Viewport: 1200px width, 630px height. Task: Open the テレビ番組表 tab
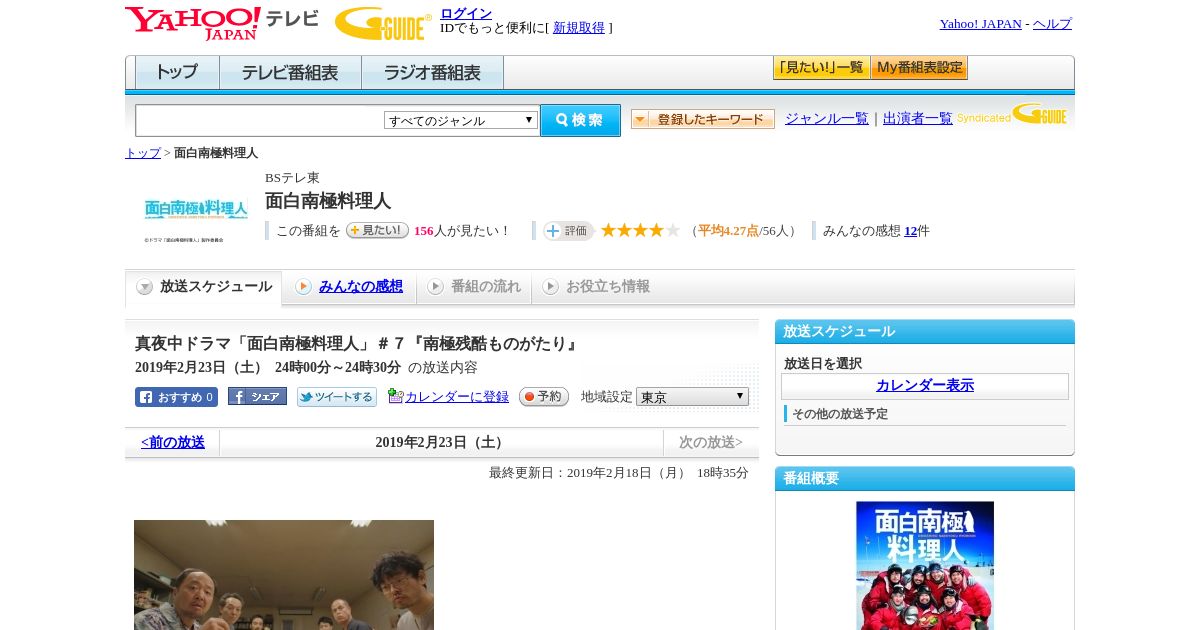point(290,73)
